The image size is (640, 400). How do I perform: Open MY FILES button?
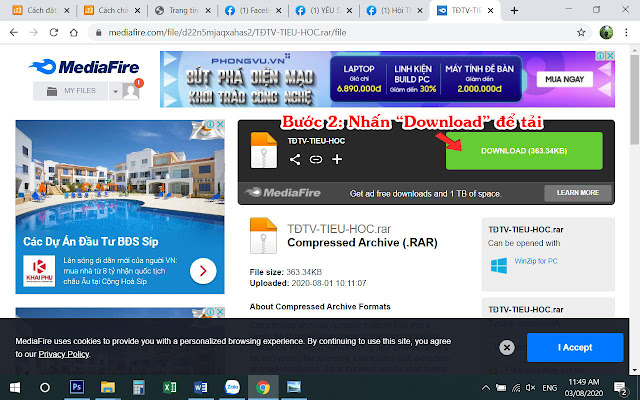coord(71,91)
